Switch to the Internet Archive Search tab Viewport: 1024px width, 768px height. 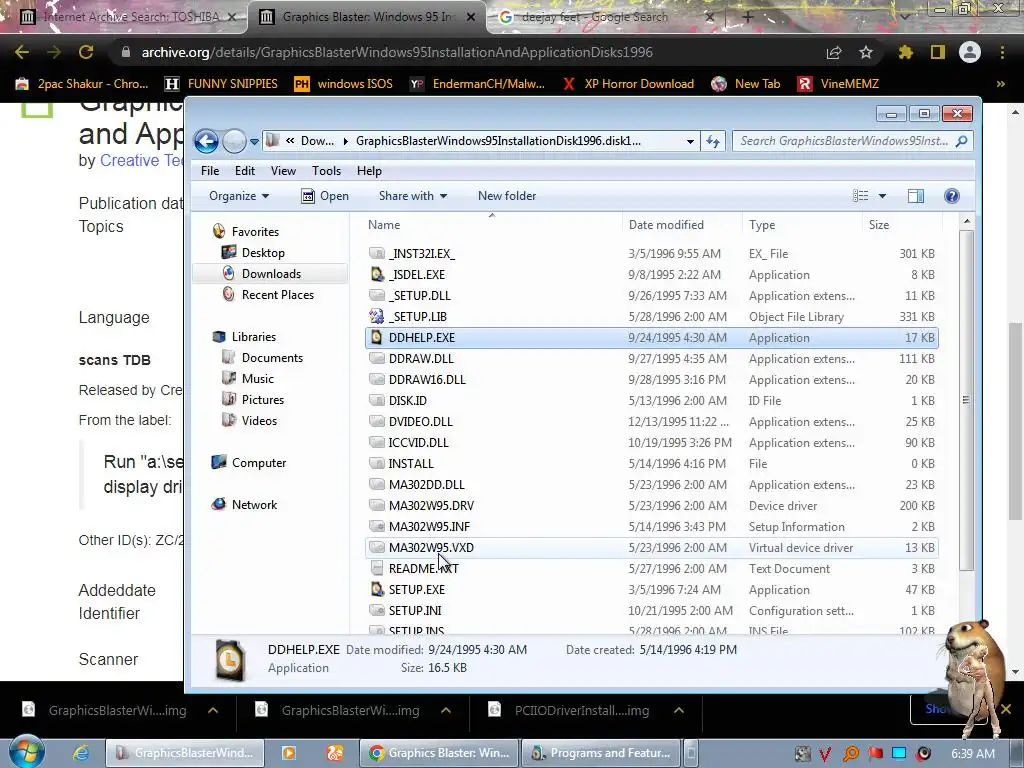(128, 17)
